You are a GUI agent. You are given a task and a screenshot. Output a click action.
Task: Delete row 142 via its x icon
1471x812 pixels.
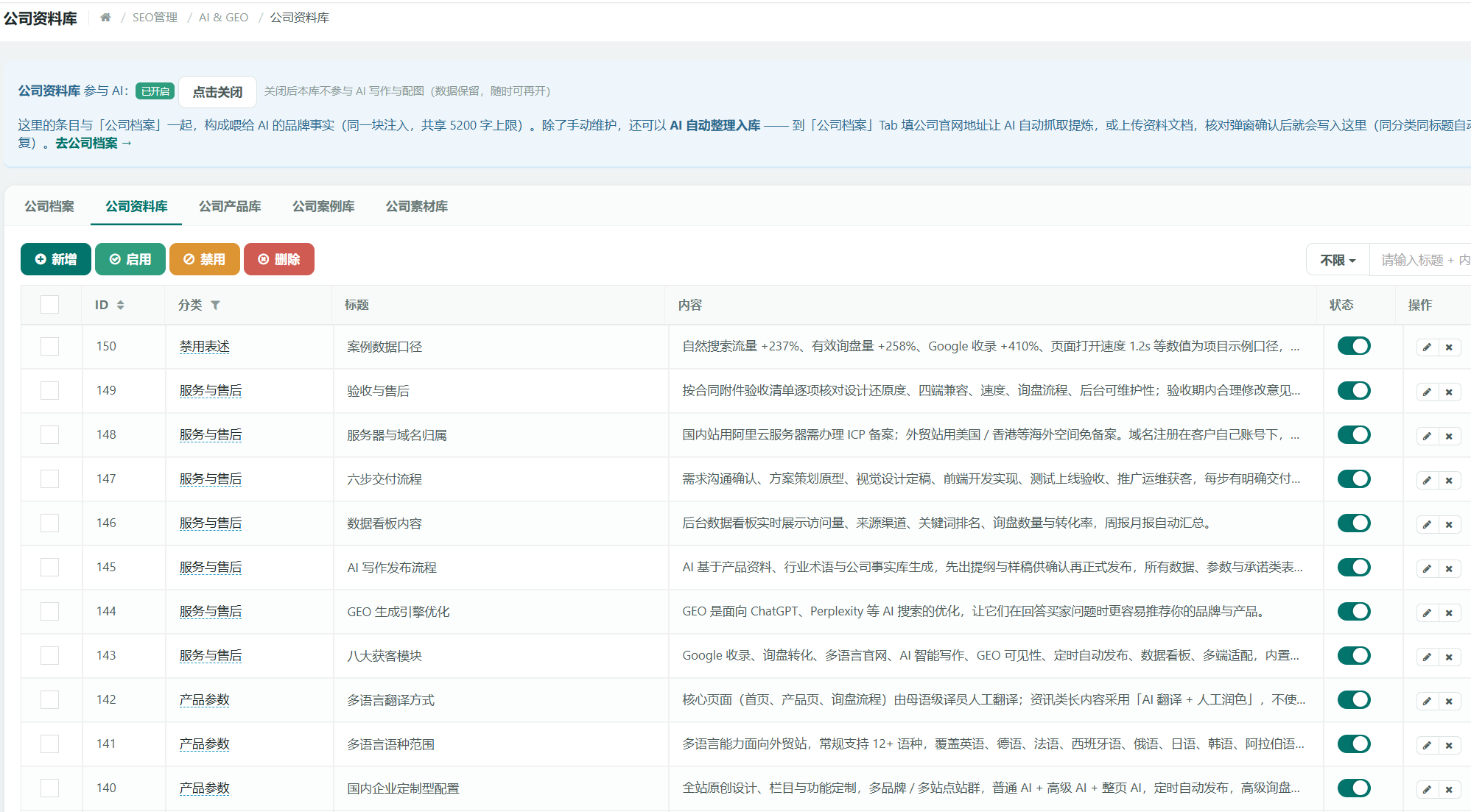point(1449,701)
